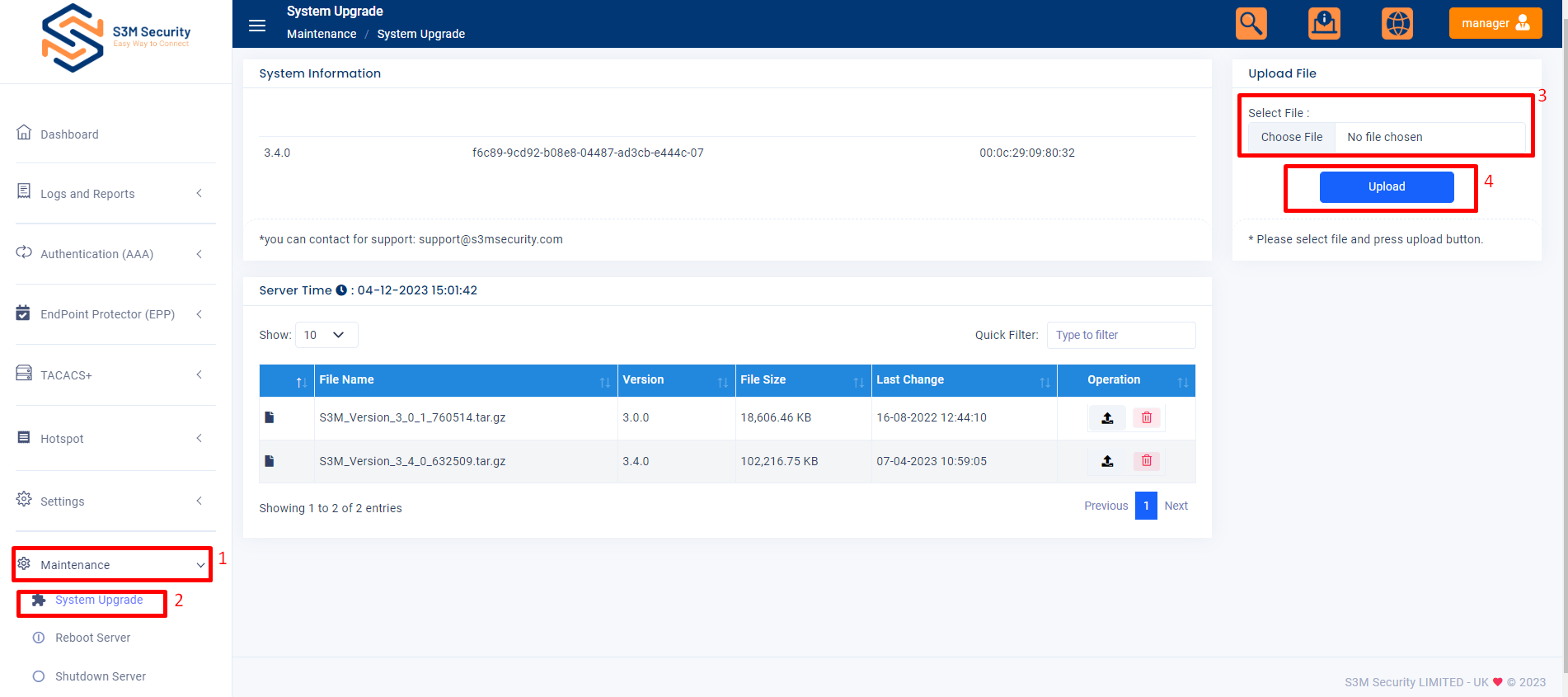The width and height of the screenshot is (1568, 697).
Task: Delete the S3M_Version_3_0_1_760514.tar.gz file
Action: (1146, 417)
